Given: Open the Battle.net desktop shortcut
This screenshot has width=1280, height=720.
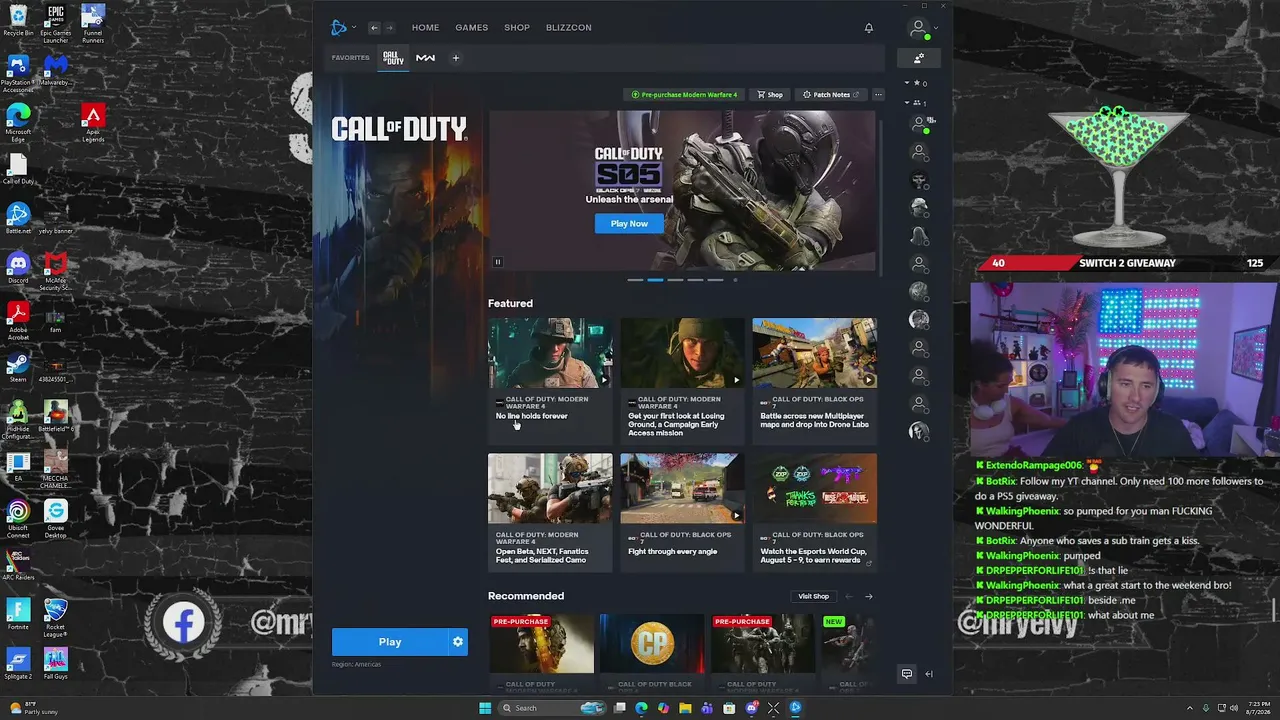Looking at the screenshot, I should pos(18,219).
